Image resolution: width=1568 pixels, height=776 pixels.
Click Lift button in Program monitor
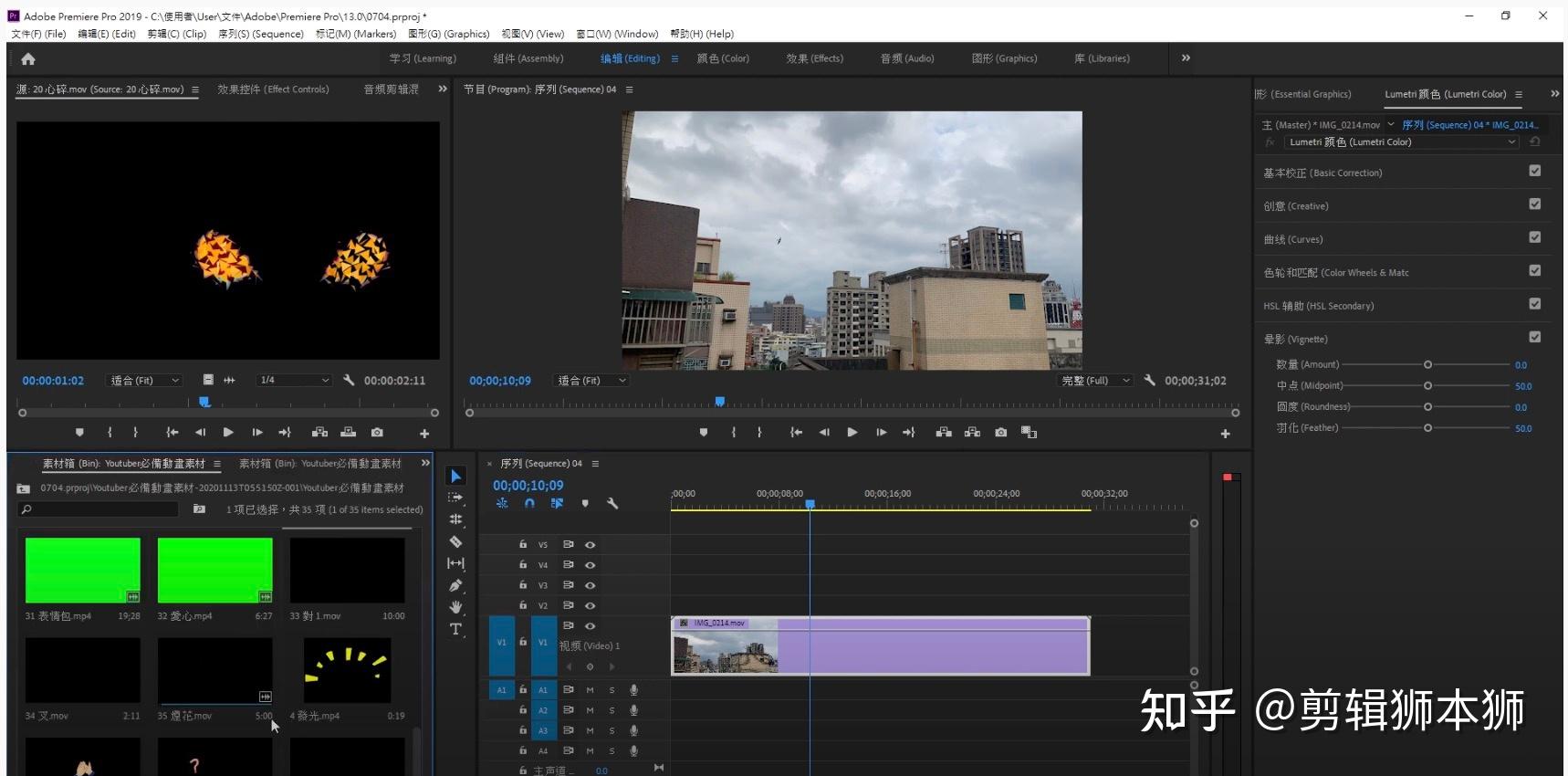(944, 433)
